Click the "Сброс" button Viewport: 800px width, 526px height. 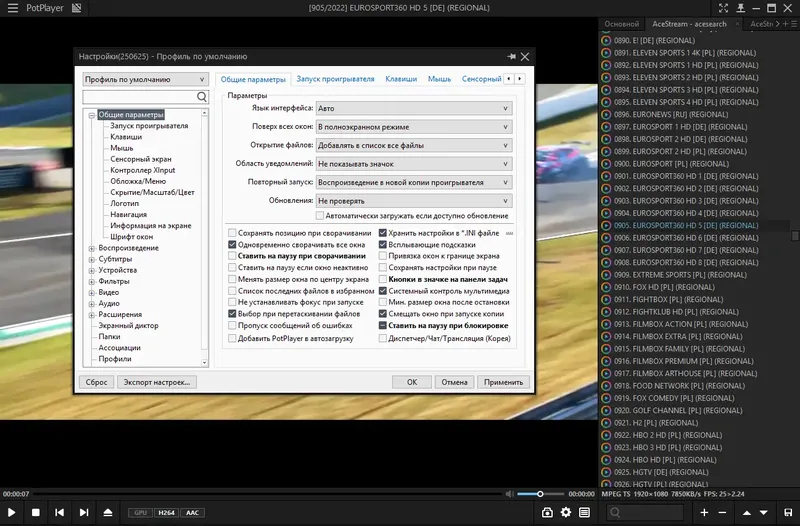click(96, 382)
